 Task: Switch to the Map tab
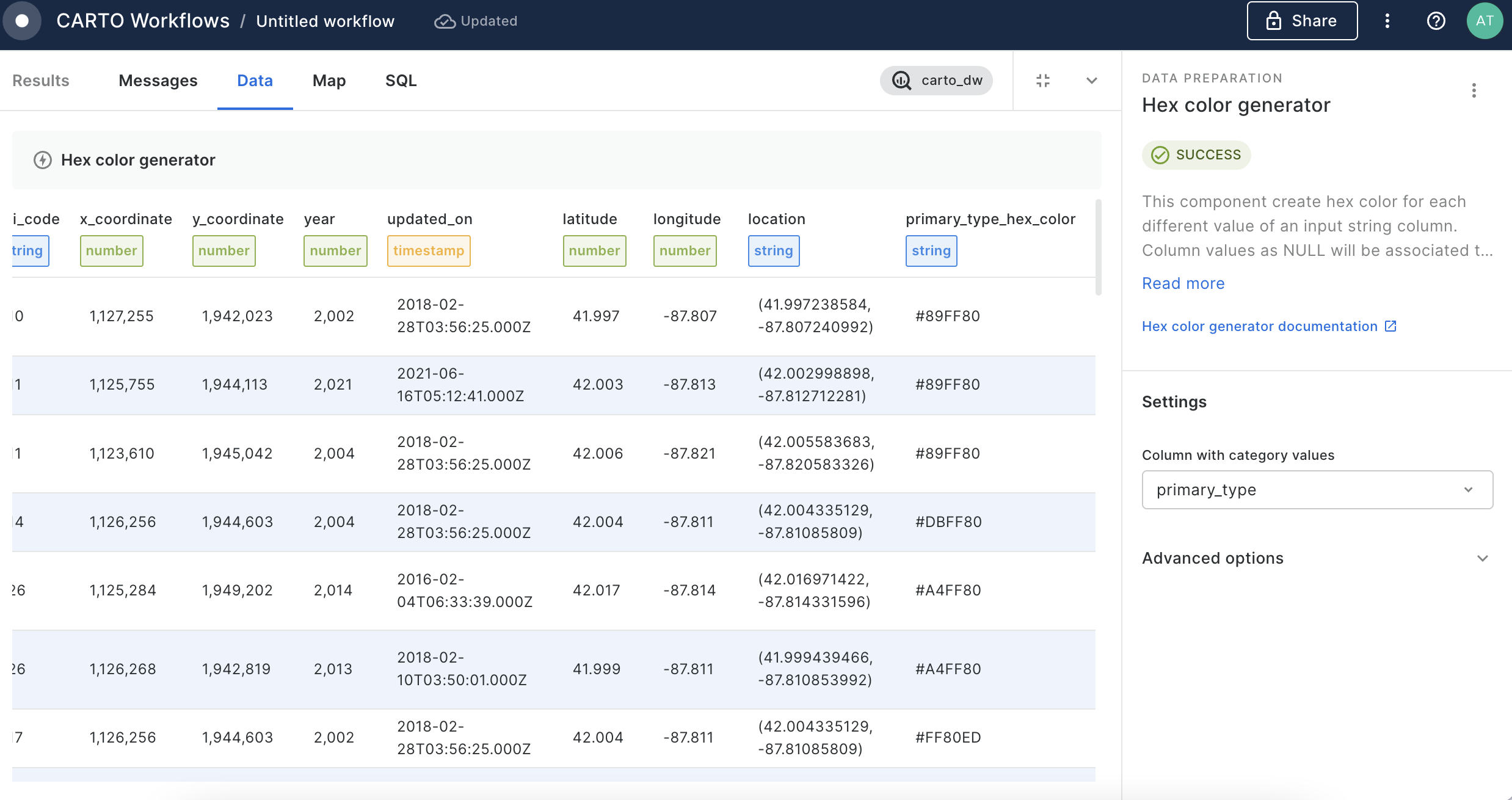coord(329,81)
